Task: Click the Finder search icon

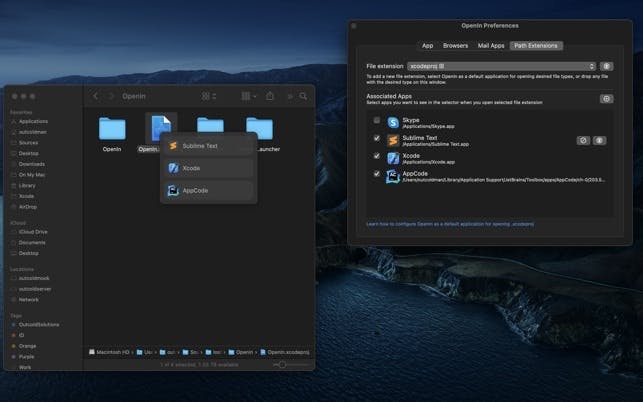Action: coord(303,96)
